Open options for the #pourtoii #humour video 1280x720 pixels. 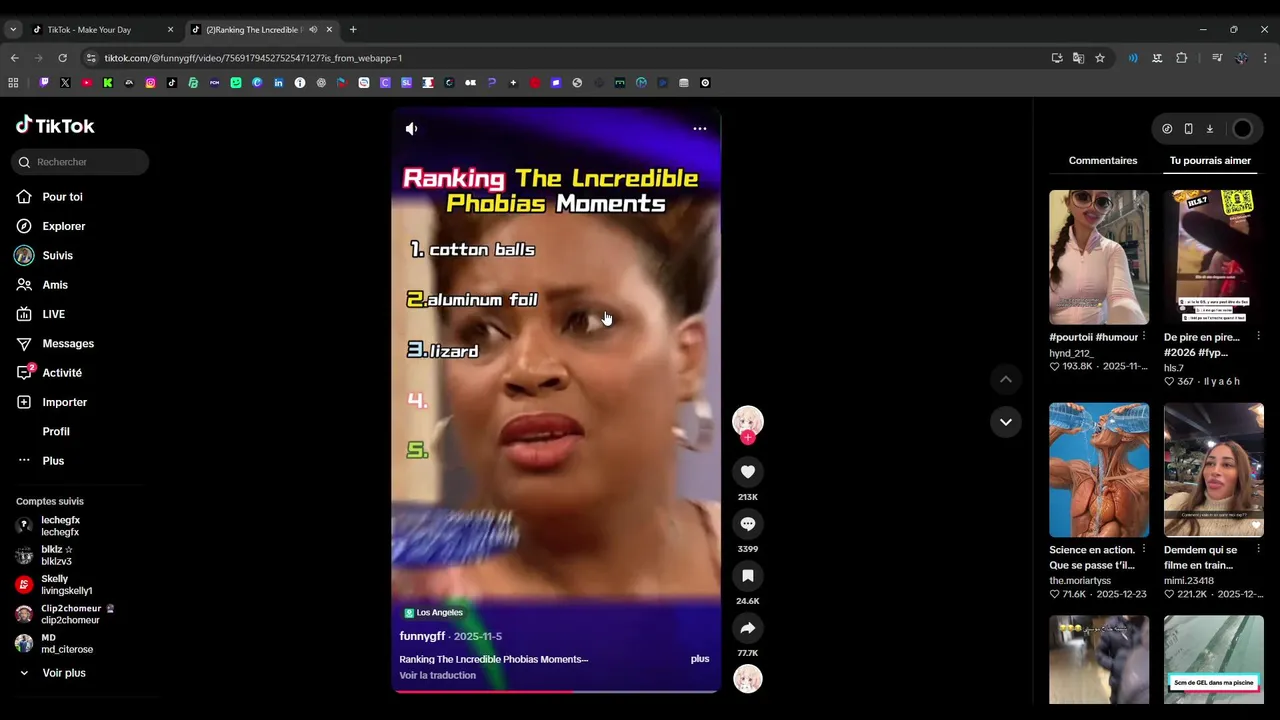(x=1144, y=337)
